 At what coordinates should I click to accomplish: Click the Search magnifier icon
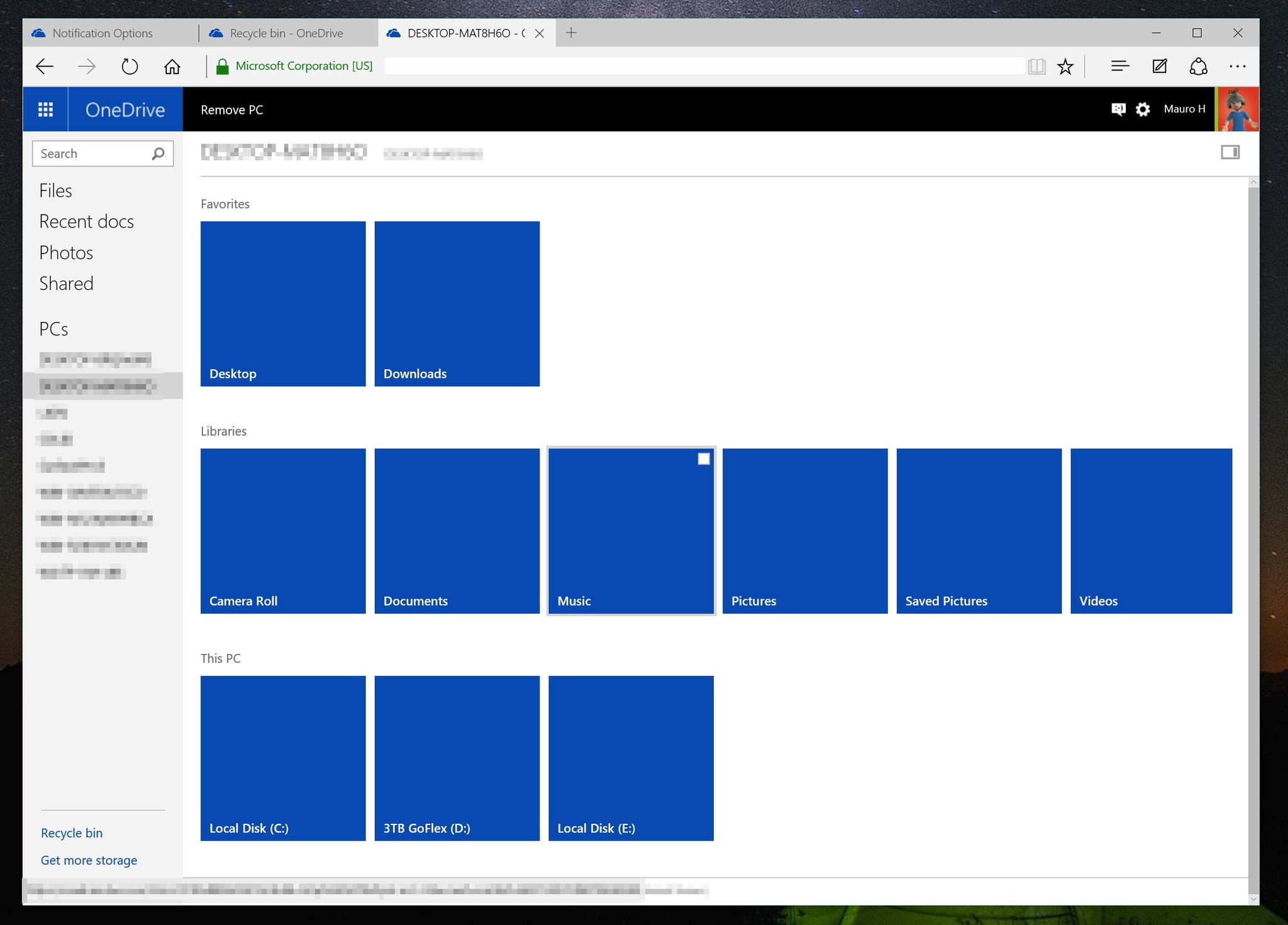point(158,152)
